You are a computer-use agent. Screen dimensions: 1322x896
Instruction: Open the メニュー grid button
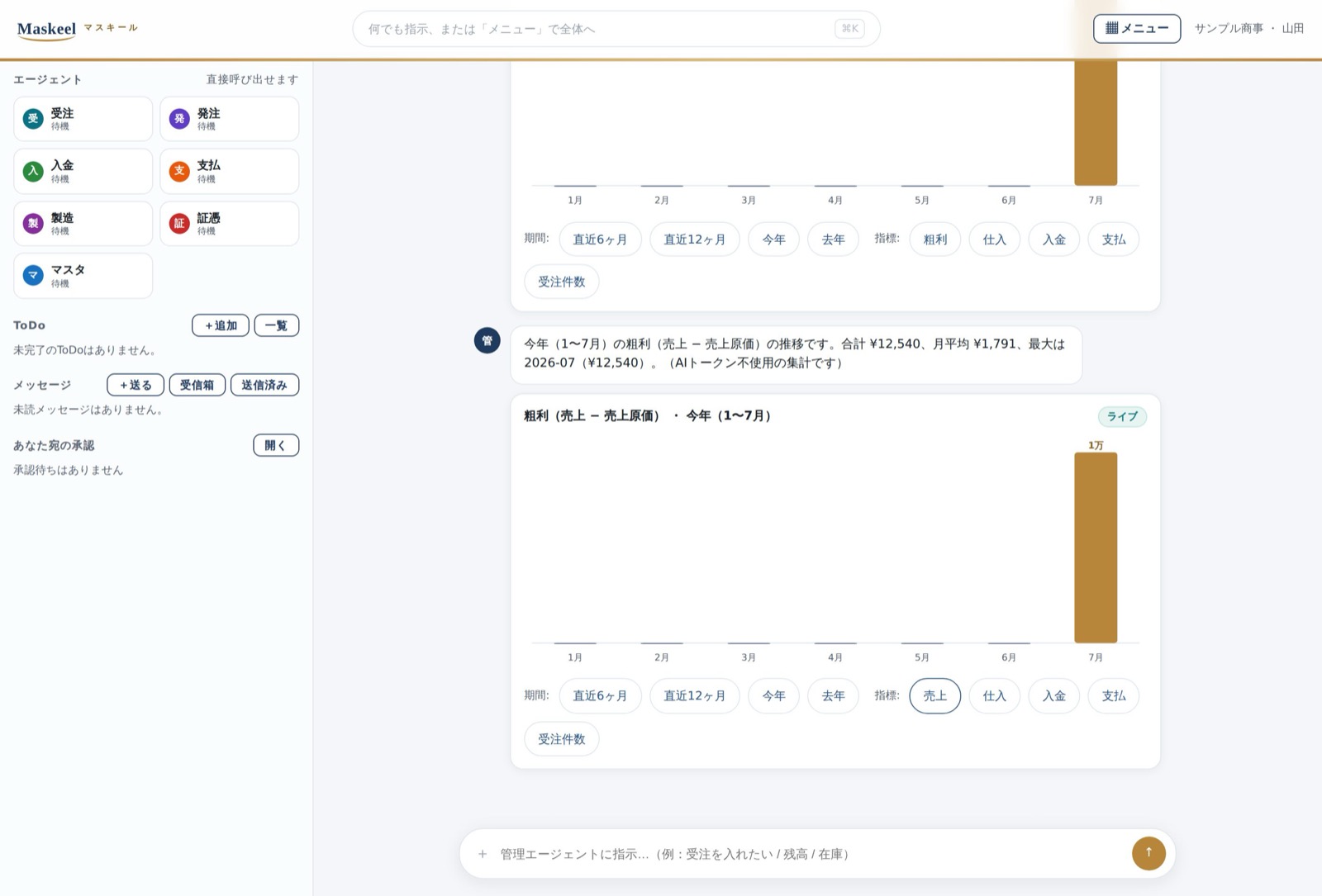coord(1137,28)
